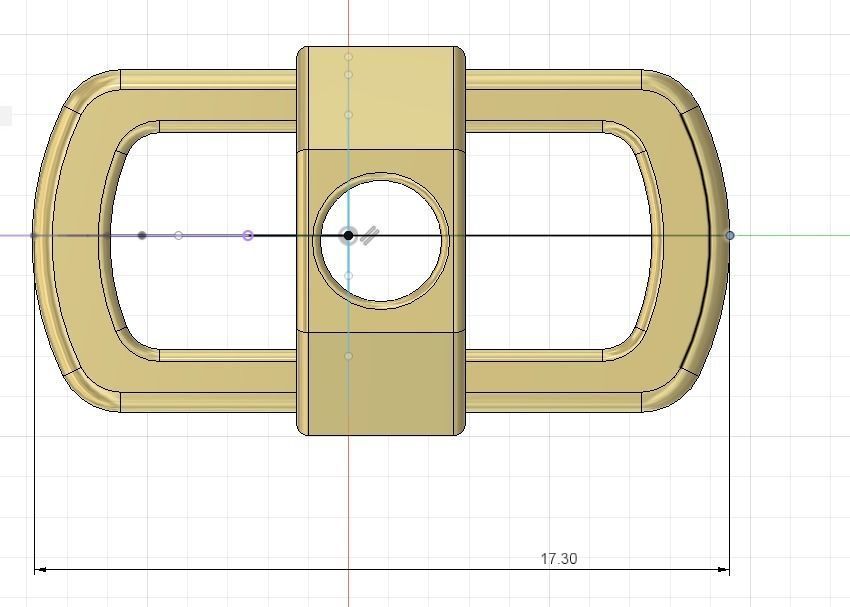The height and width of the screenshot is (607, 850).
Task: Click the sketch point inside the circular hole
Action: click(349, 276)
